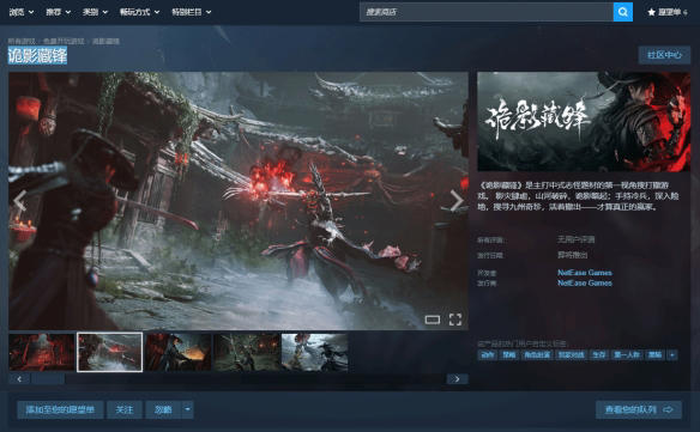This screenshot has height=432, width=700.
Task: Click the blue search magnifier icon
Action: coord(623,12)
